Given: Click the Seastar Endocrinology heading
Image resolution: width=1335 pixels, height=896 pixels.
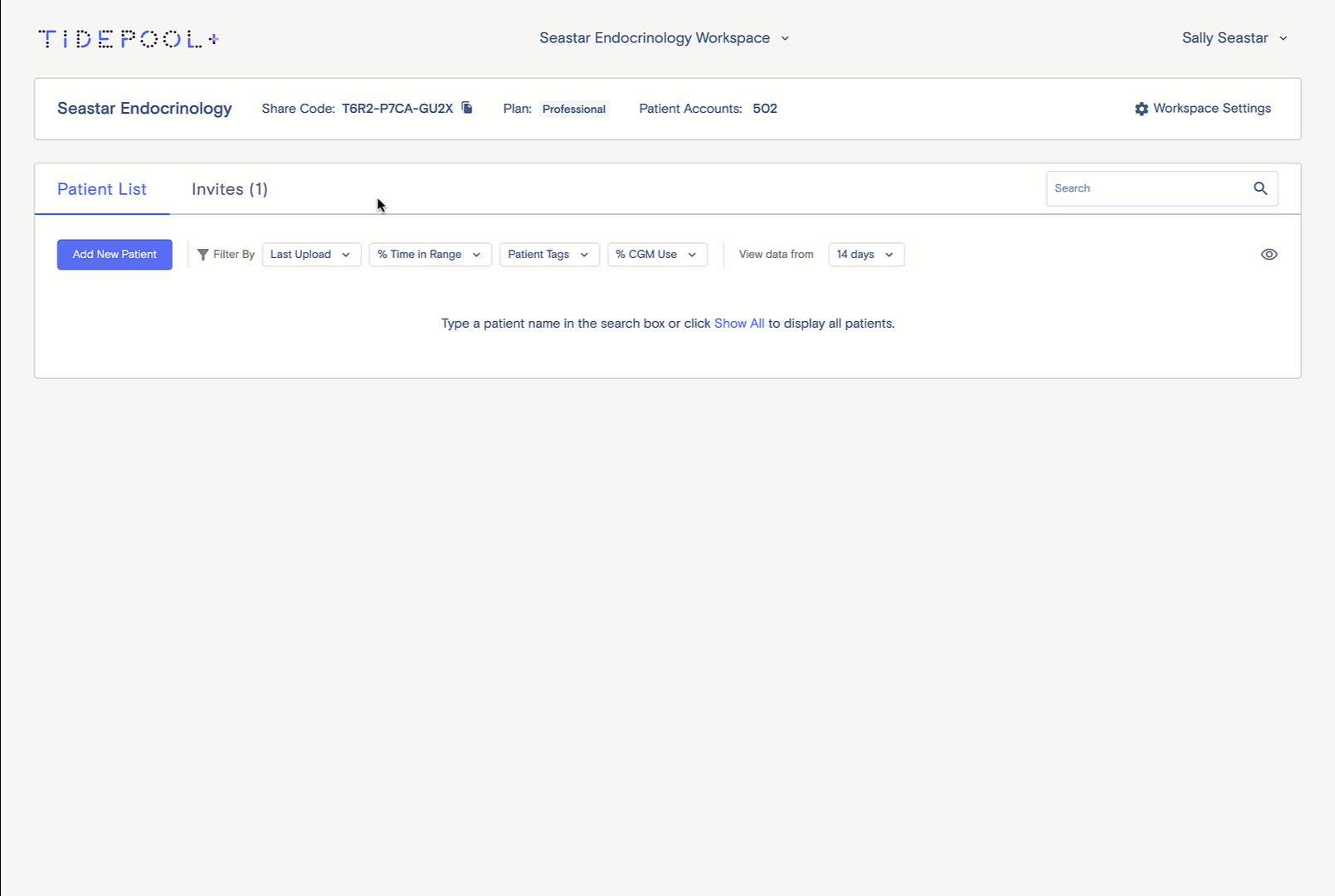Looking at the screenshot, I should (x=144, y=109).
